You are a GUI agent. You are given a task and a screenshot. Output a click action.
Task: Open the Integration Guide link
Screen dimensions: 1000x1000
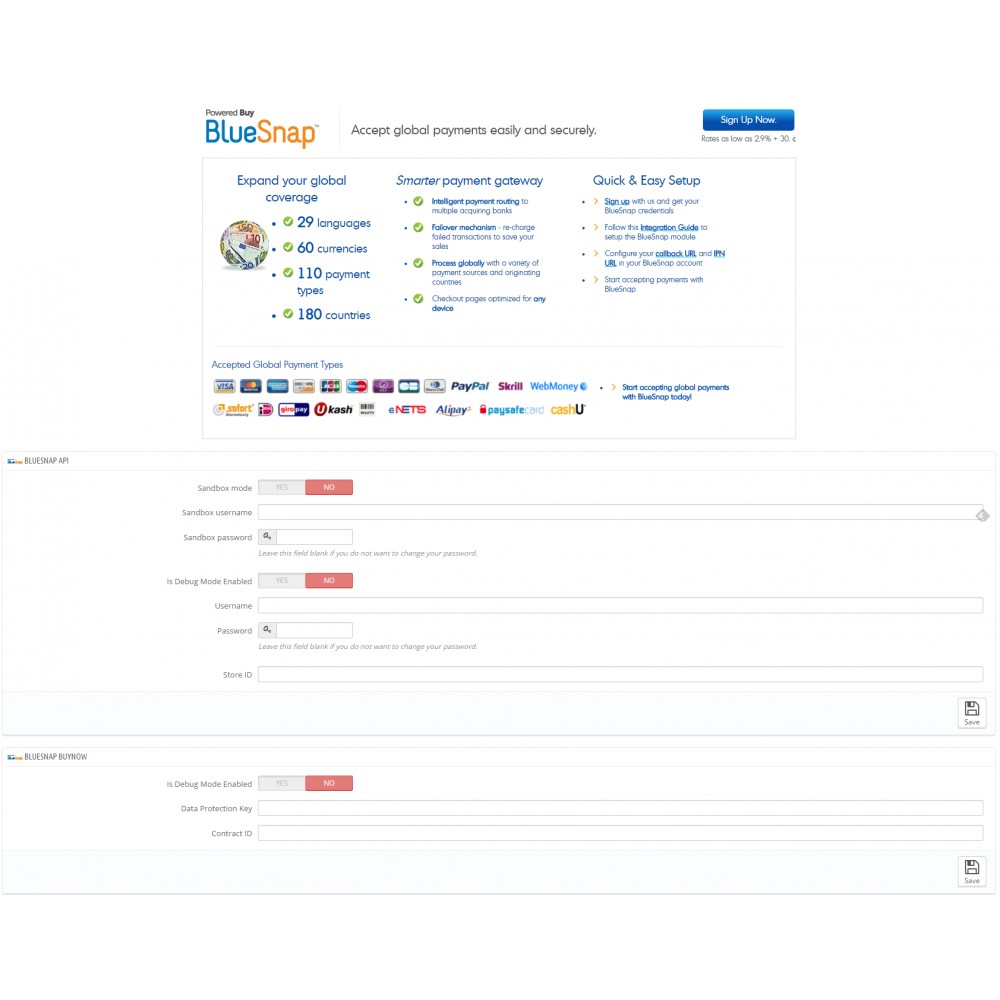[669, 228]
